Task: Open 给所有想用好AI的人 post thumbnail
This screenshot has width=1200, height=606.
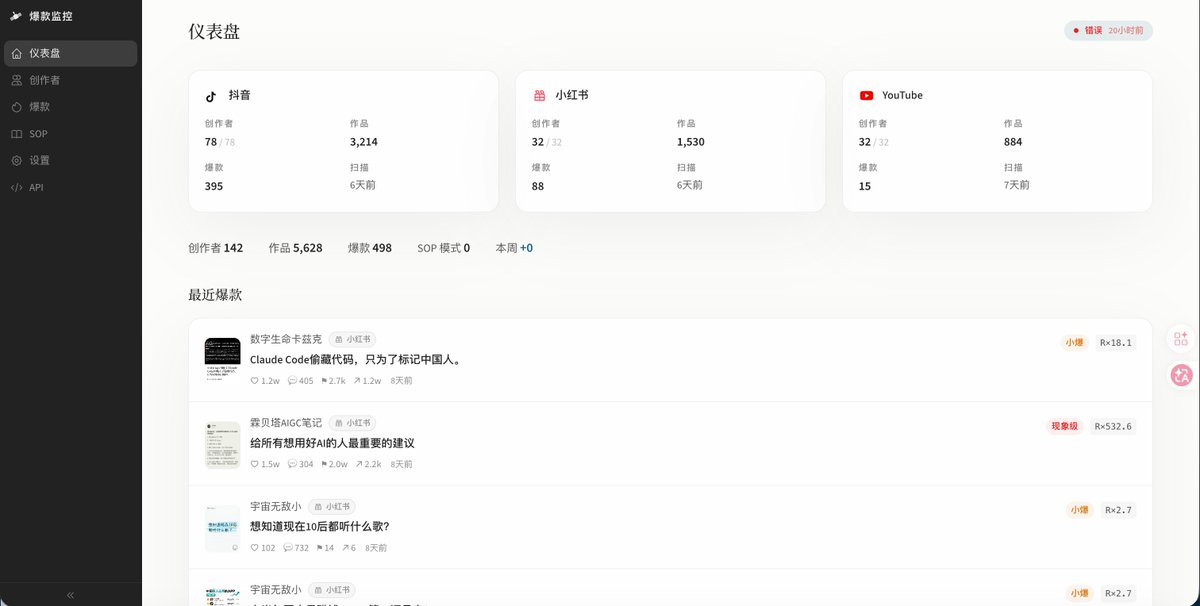Action: (x=222, y=445)
